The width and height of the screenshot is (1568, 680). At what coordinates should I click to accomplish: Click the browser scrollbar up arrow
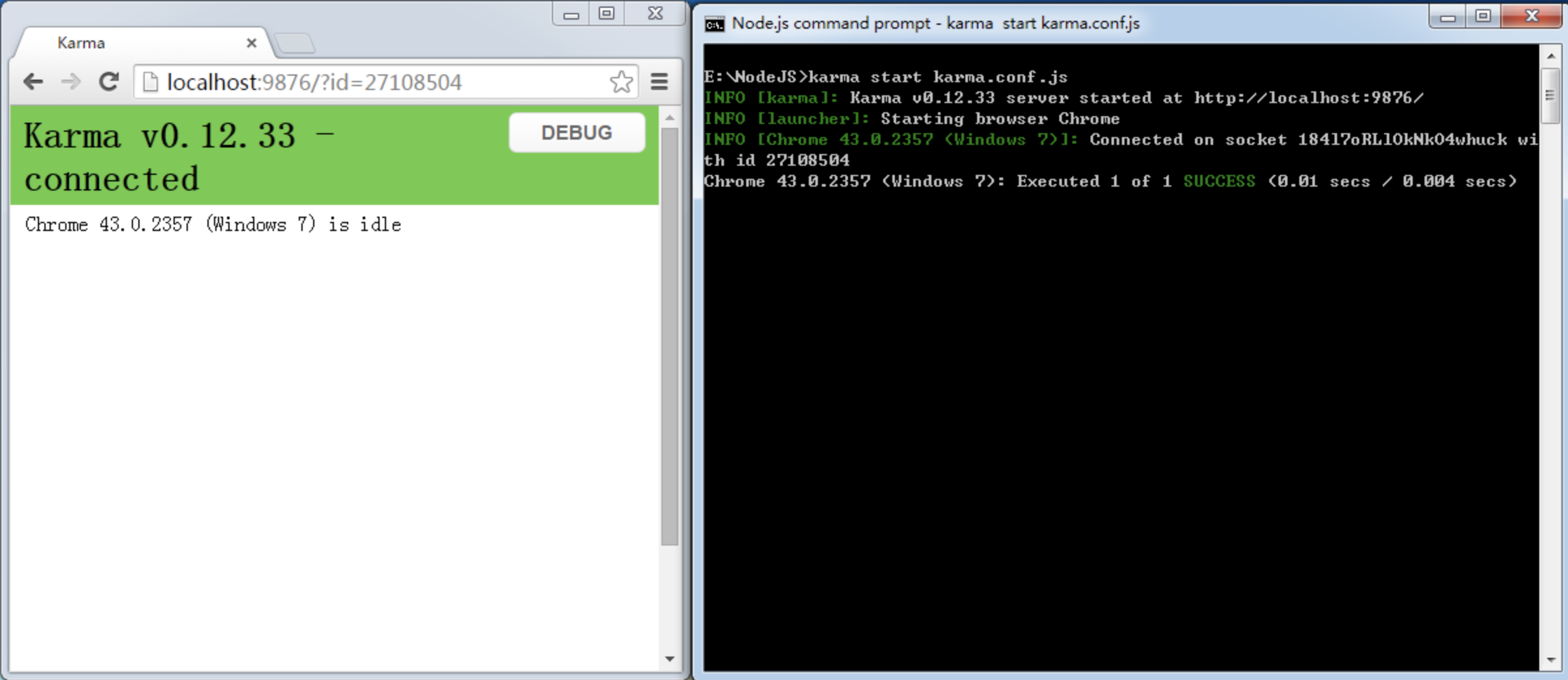pyautogui.click(x=669, y=118)
